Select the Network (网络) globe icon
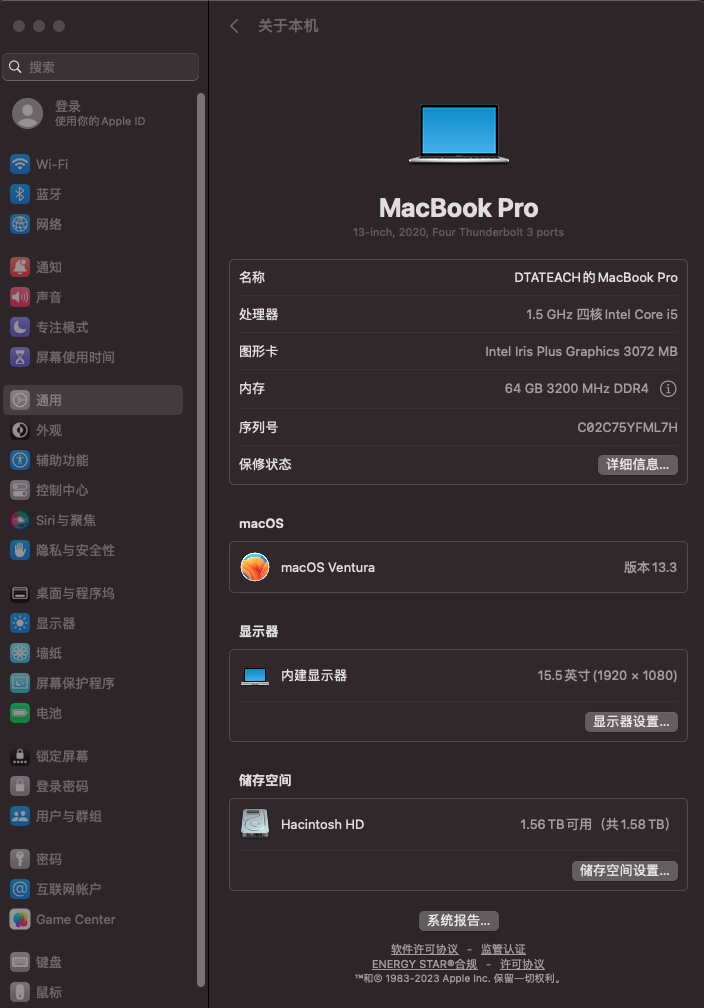 coord(20,224)
